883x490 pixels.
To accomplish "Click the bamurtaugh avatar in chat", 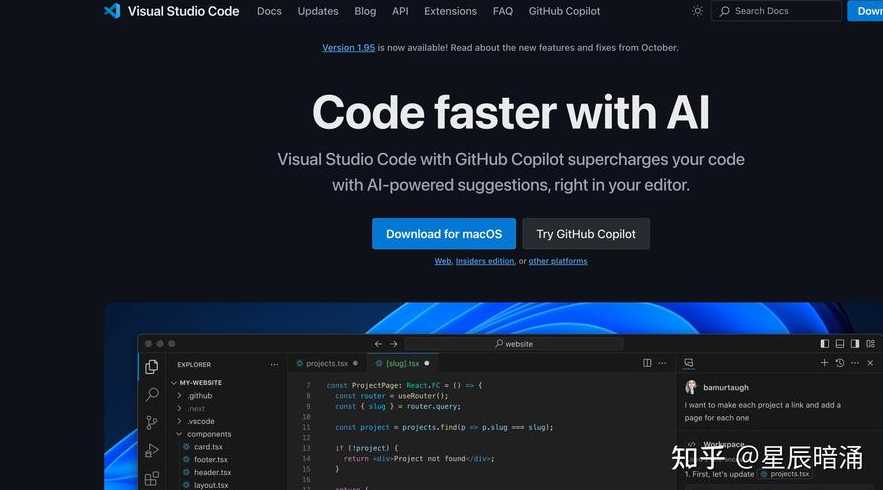I will click(x=691, y=387).
